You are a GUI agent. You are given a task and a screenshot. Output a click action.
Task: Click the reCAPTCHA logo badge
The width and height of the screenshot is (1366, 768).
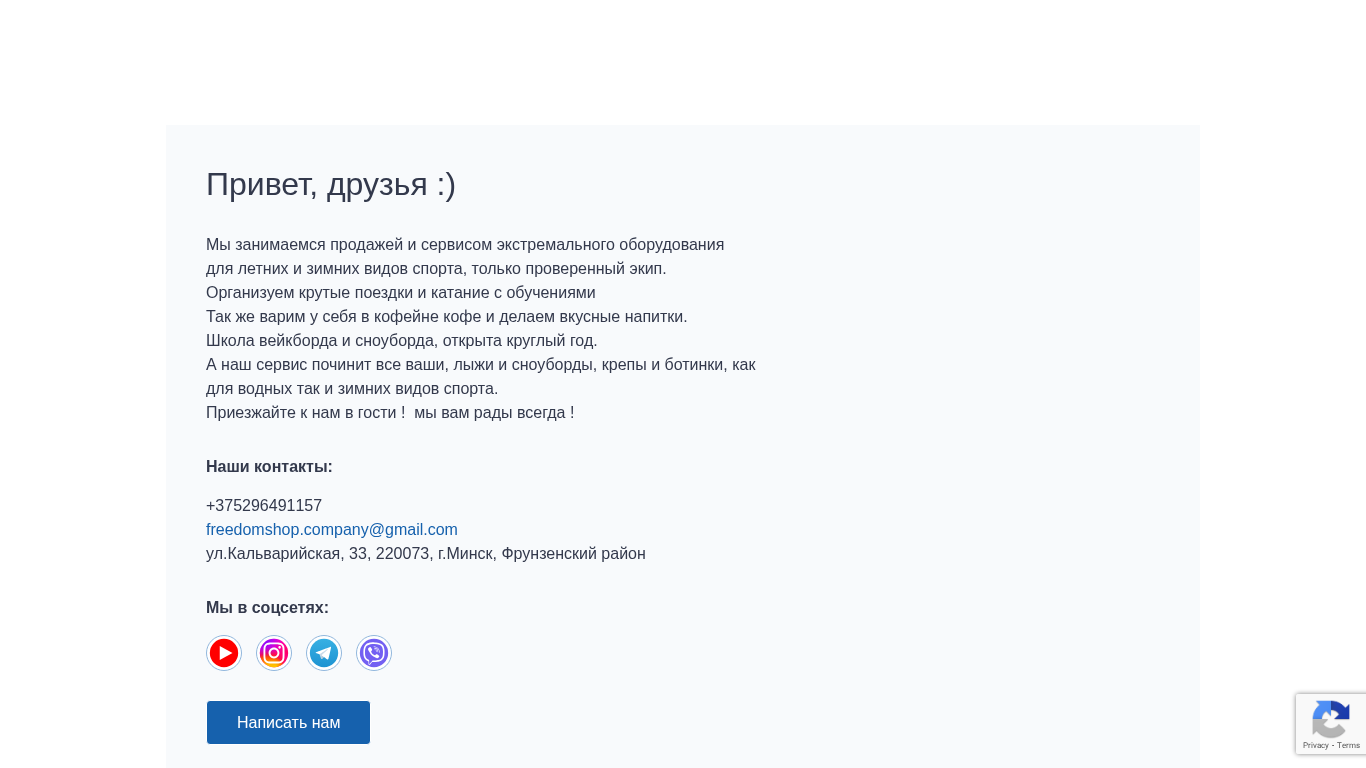pos(1331,718)
